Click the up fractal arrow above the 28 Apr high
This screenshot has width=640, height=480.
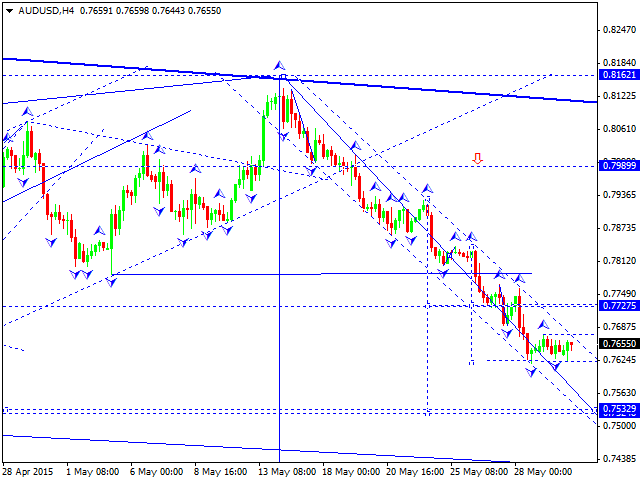[27, 111]
